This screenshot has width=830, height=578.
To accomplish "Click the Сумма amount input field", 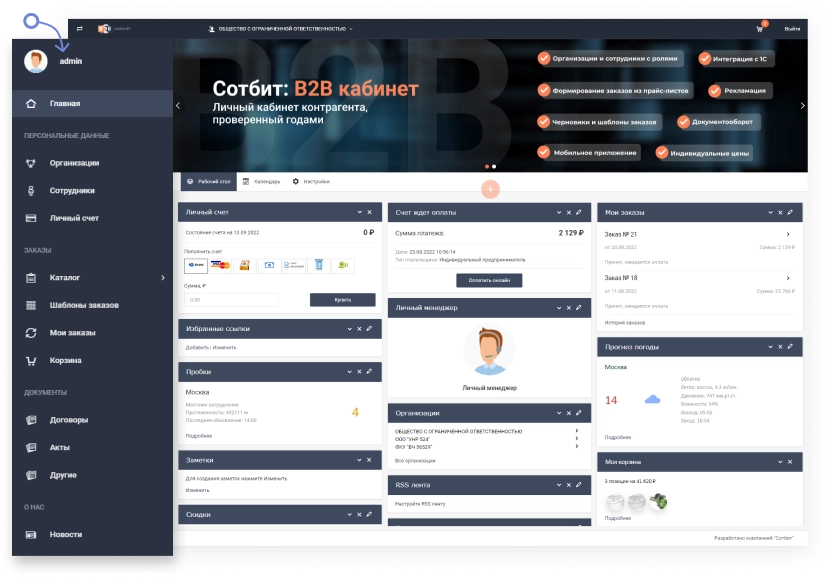I will point(231,300).
